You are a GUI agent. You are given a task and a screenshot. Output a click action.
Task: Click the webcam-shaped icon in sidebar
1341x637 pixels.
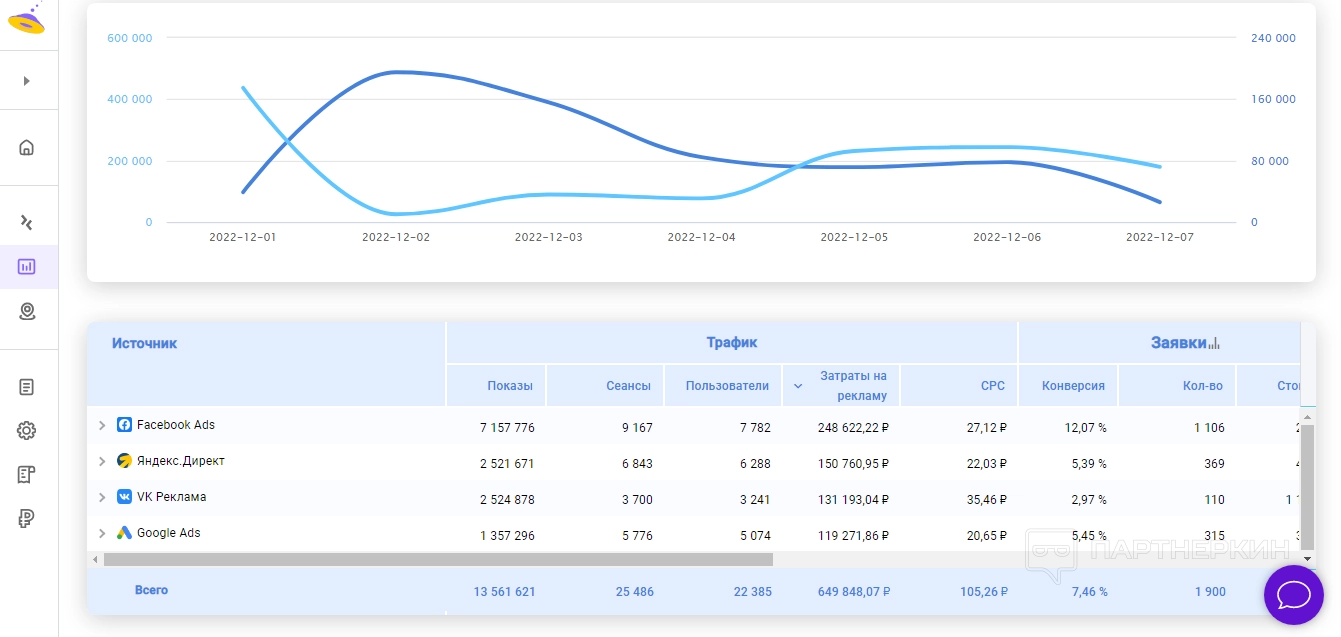(x=27, y=312)
